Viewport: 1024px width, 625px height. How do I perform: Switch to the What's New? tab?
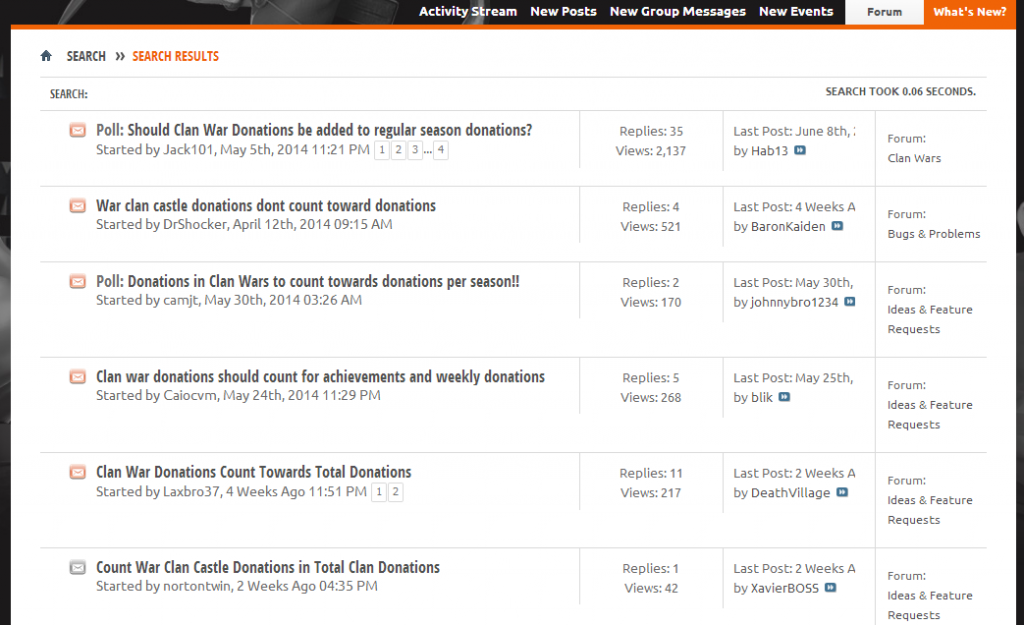click(970, 12)
